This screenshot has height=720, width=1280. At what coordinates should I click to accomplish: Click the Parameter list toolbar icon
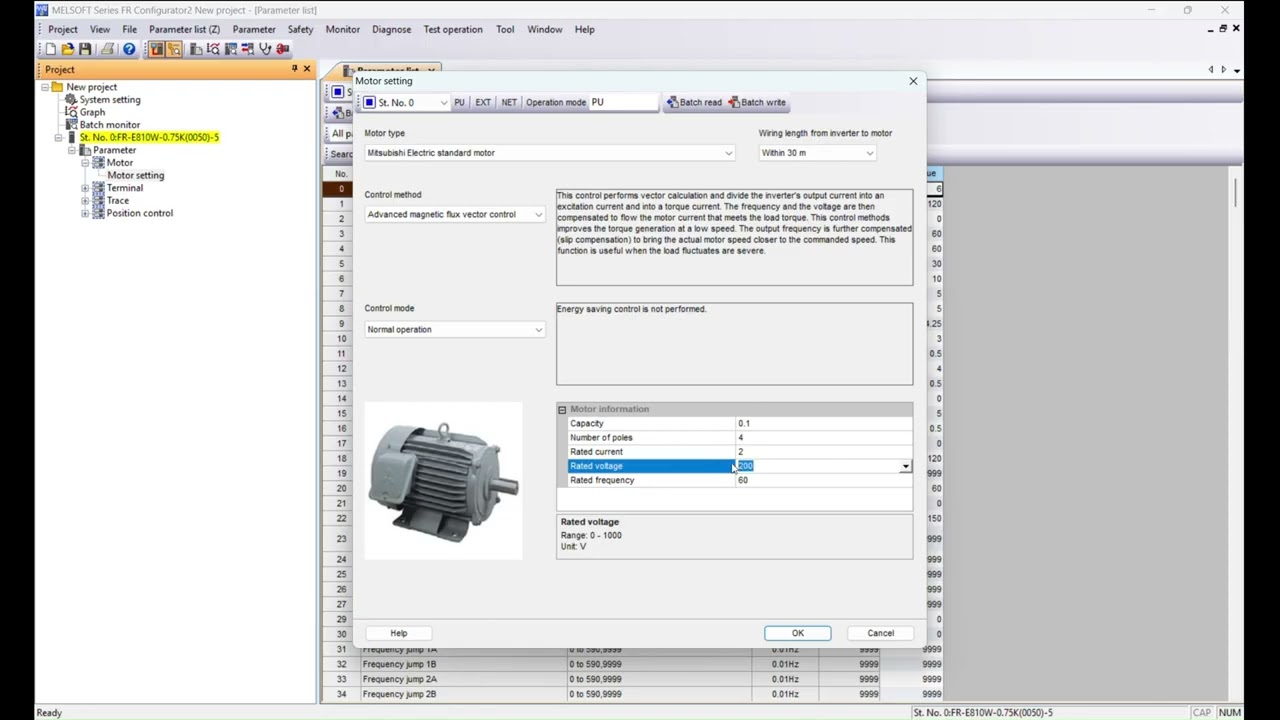click(195, 49)
